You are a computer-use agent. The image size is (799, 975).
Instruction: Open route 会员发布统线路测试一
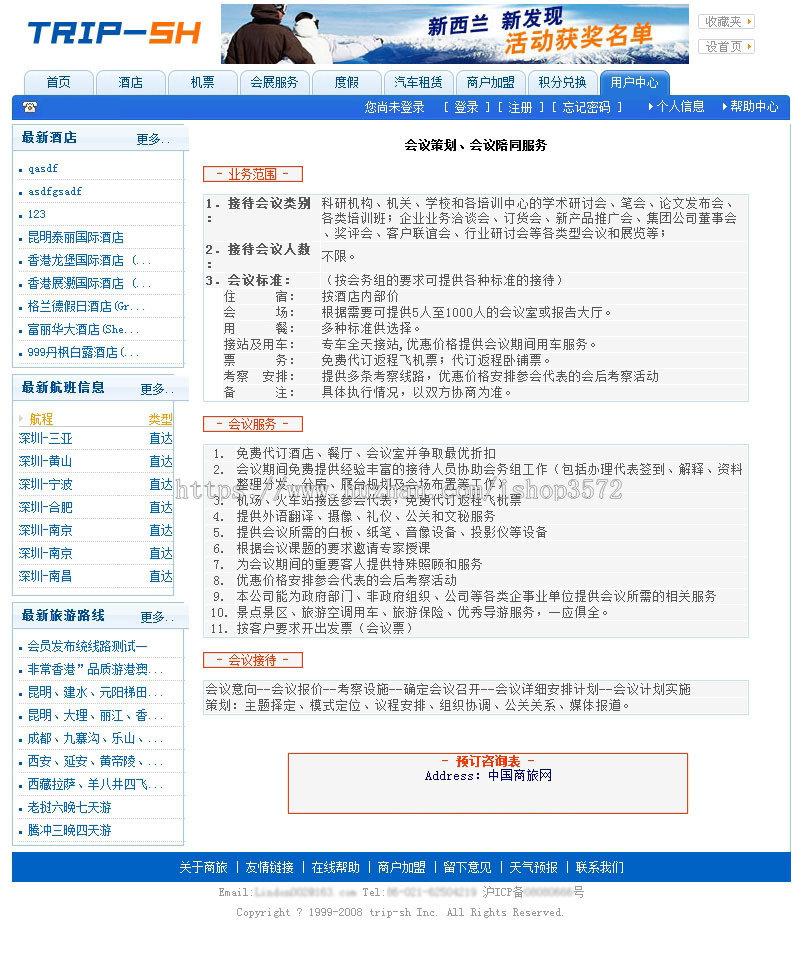pos(88,647)
